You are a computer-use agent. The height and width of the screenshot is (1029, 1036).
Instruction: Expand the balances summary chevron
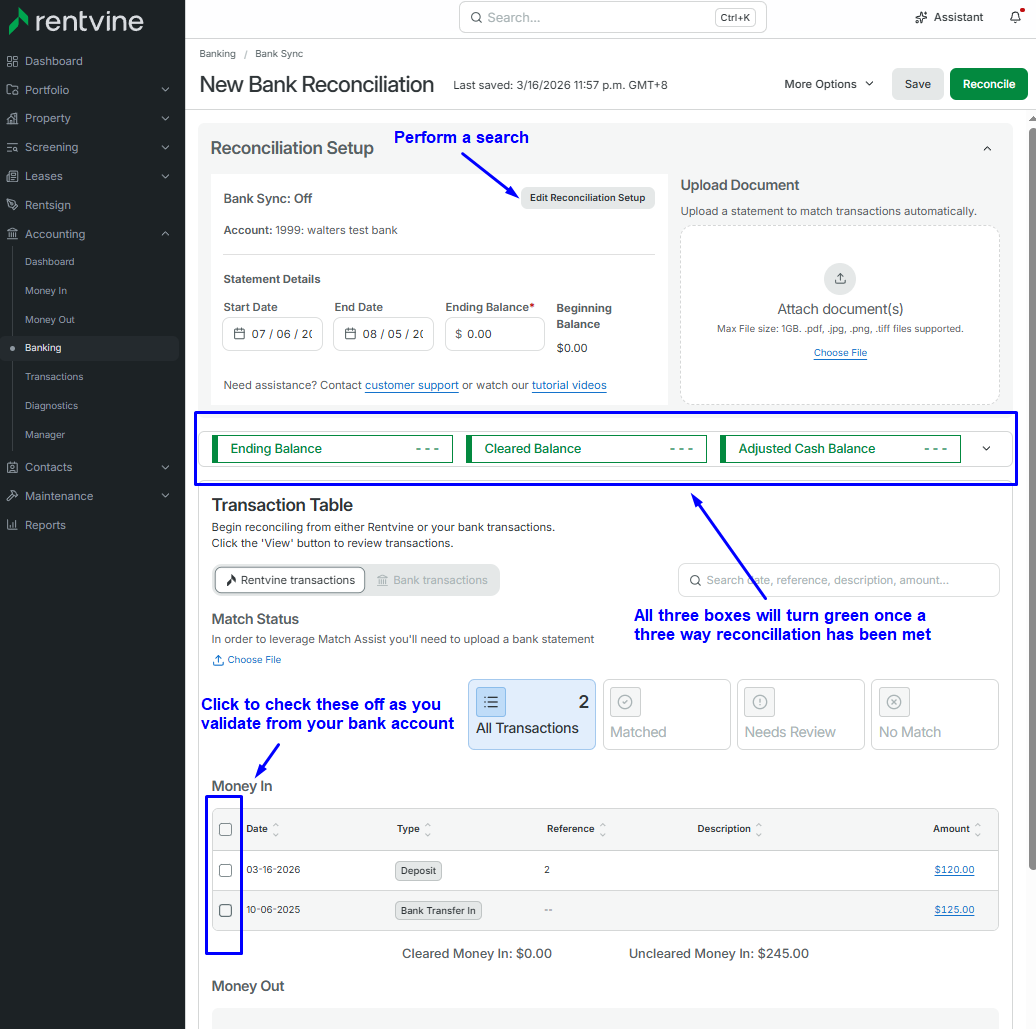click(x=986, y=449)
